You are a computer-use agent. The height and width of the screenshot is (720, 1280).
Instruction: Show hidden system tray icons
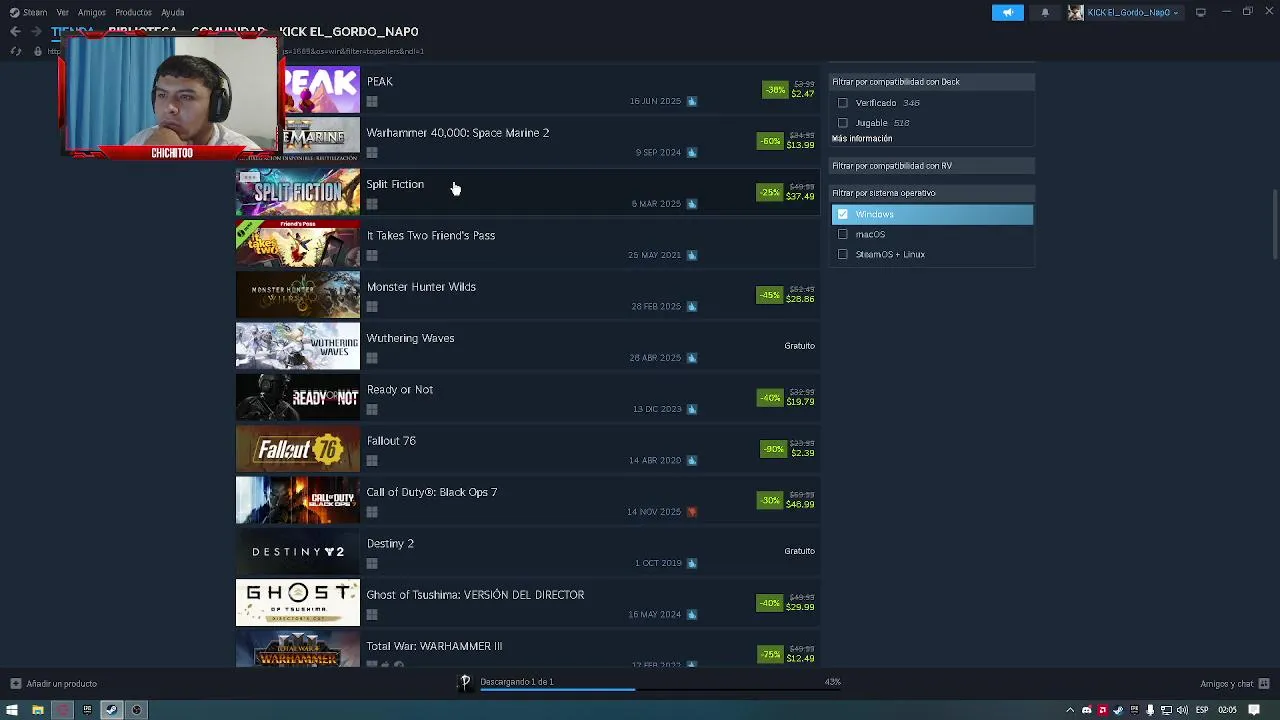click(1070, 710)
